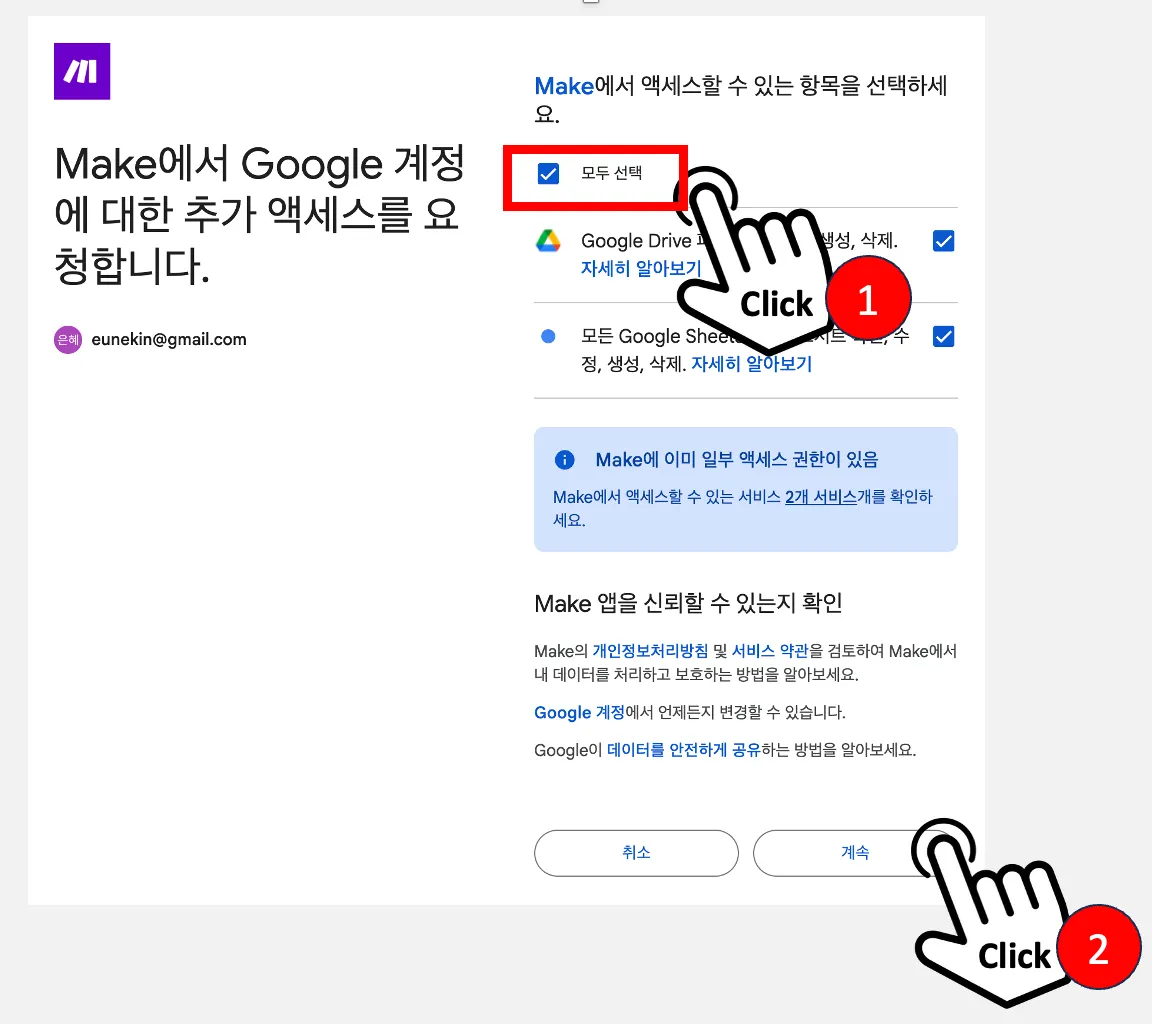Toggle the 모두 선택 checkbox

click(549, 174)
